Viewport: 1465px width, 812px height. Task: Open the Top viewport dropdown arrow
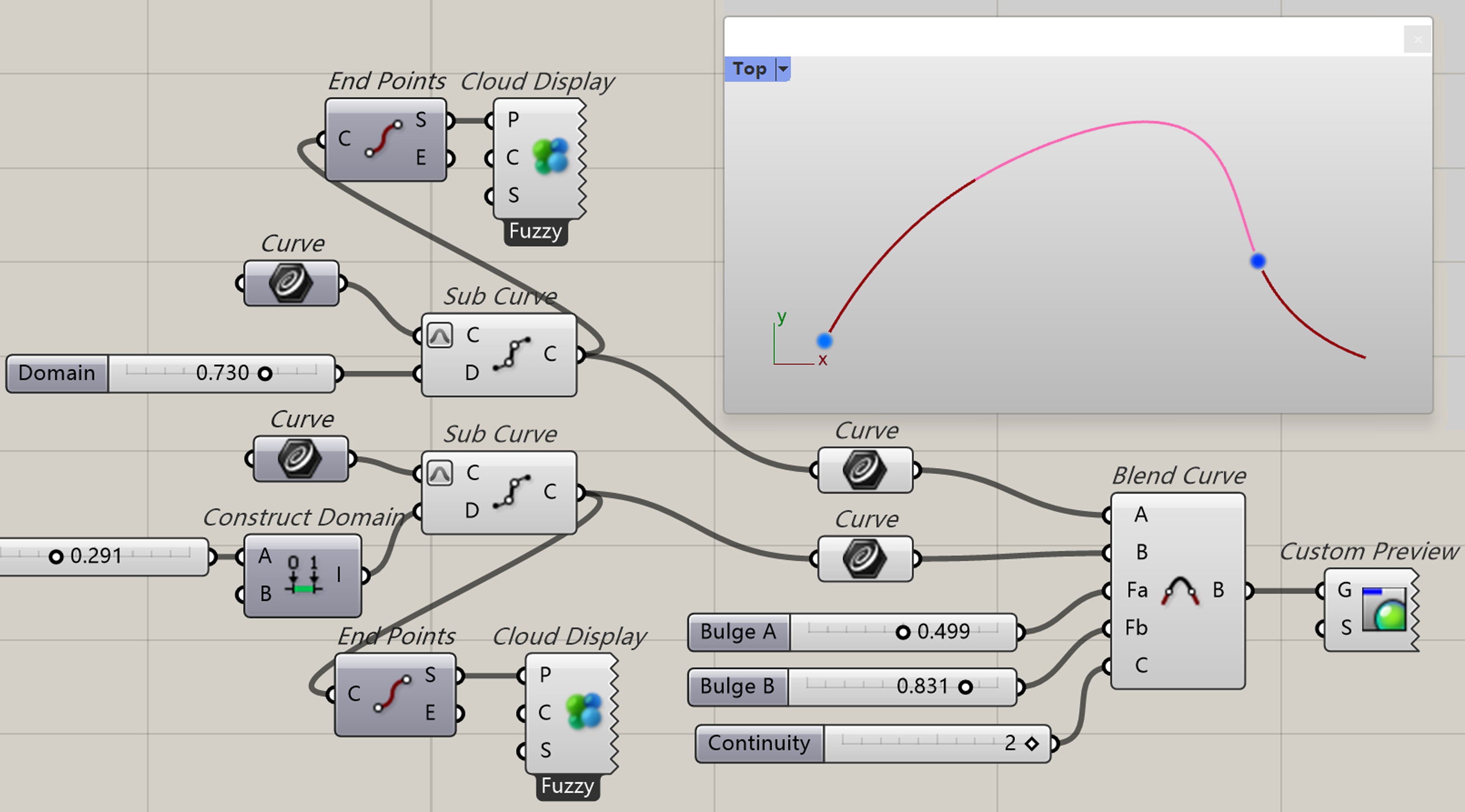(783, 69)
